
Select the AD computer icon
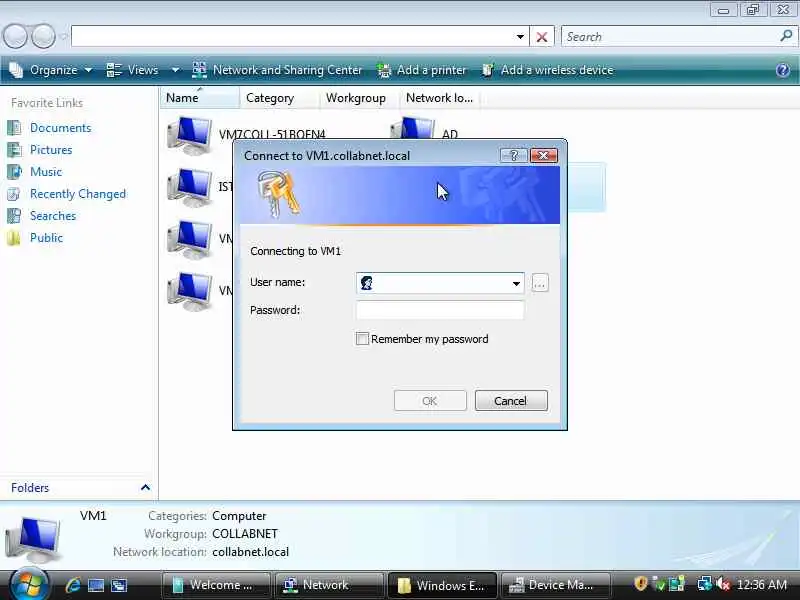pos(413,128)
